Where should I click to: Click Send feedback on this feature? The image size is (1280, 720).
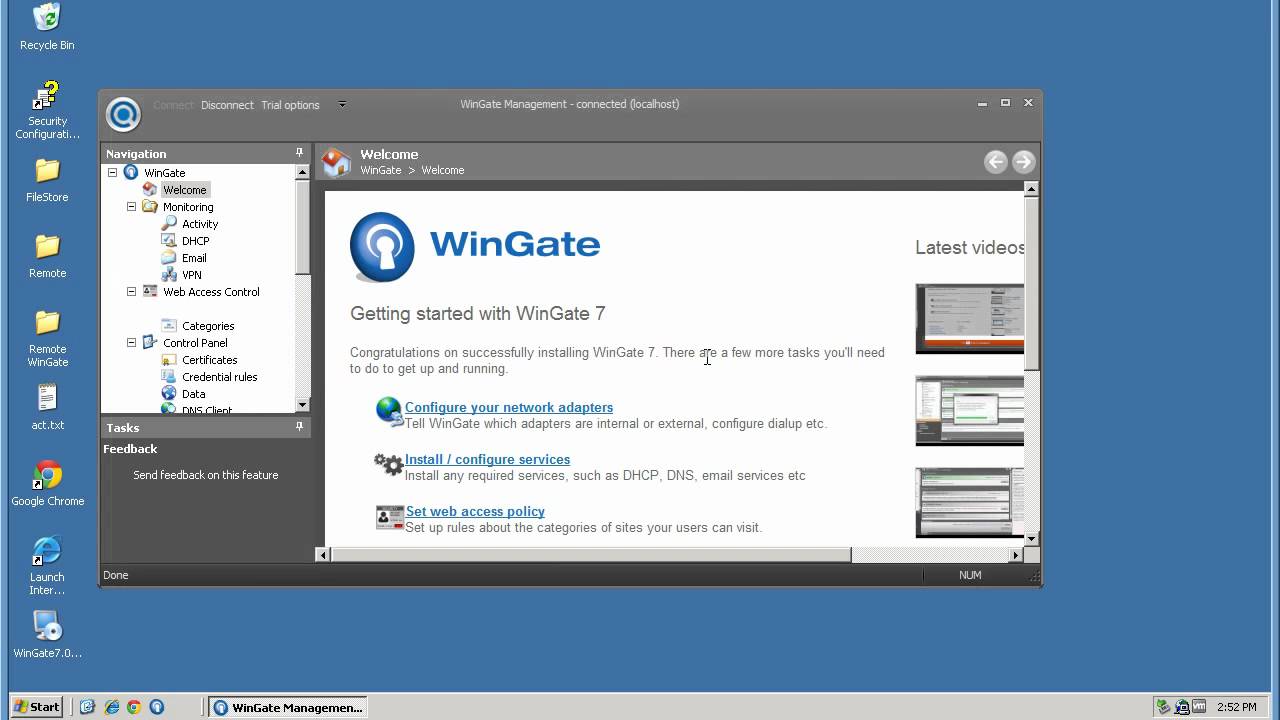pos(205,475)
